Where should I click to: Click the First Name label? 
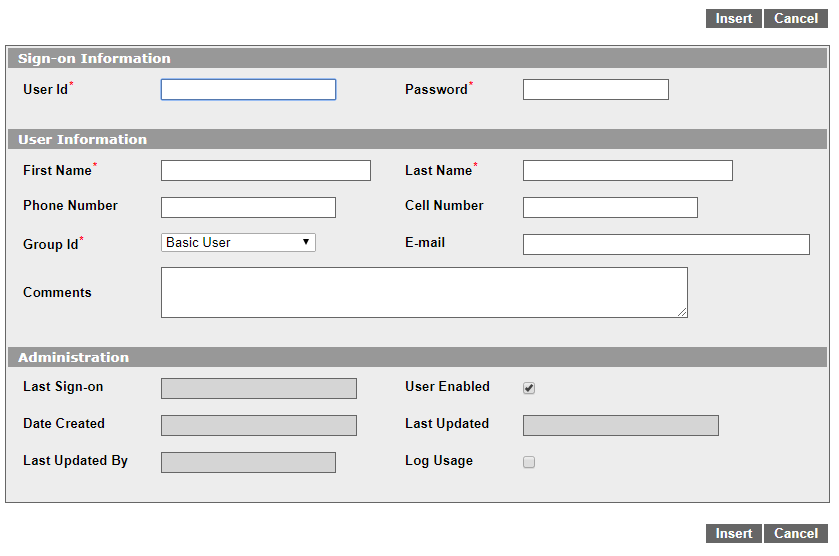point(57,170)
